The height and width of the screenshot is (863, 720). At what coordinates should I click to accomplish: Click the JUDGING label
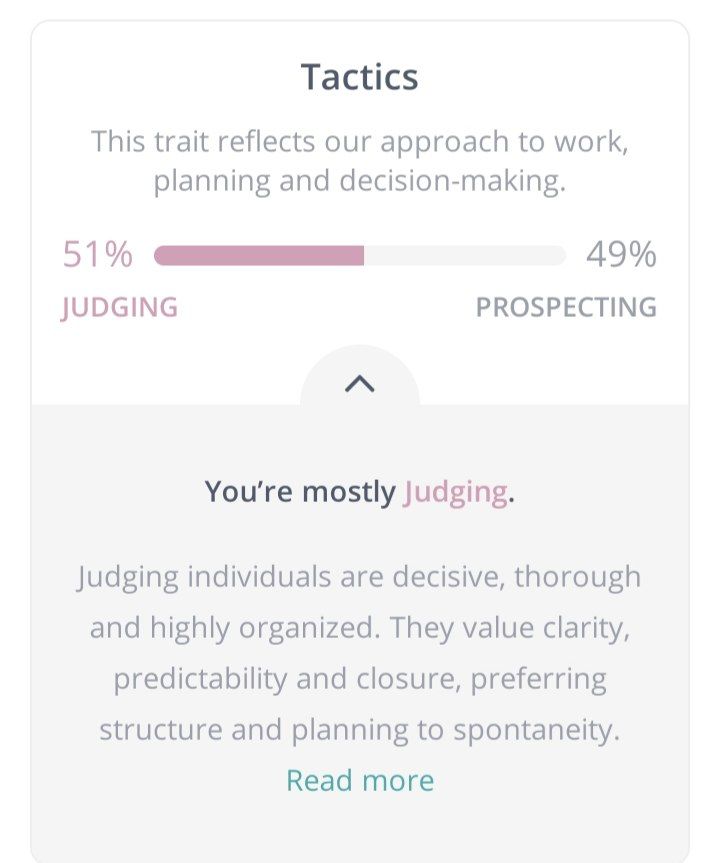[119, 308]
